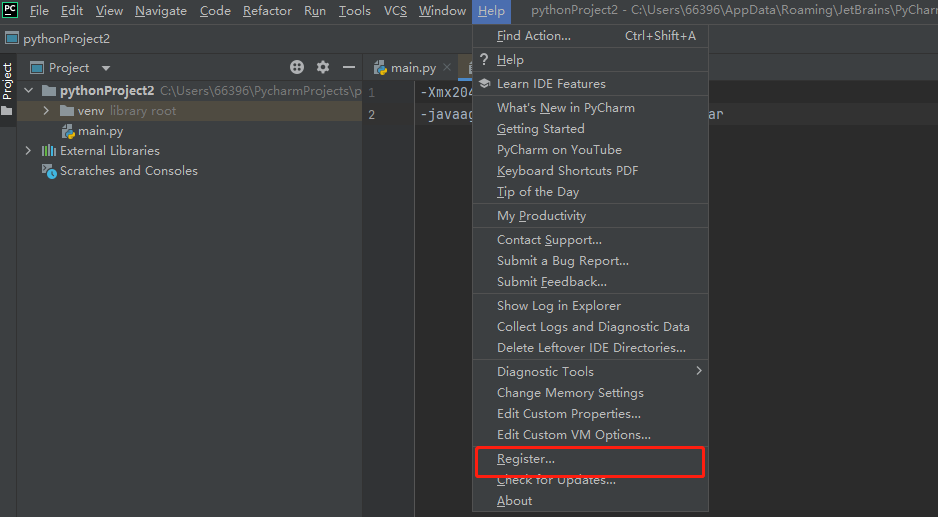Image resolution: width=938 pixels, height=517 pixels.
Task: Click the locate target crosshair icon
Action: click(x=297, y=67)
